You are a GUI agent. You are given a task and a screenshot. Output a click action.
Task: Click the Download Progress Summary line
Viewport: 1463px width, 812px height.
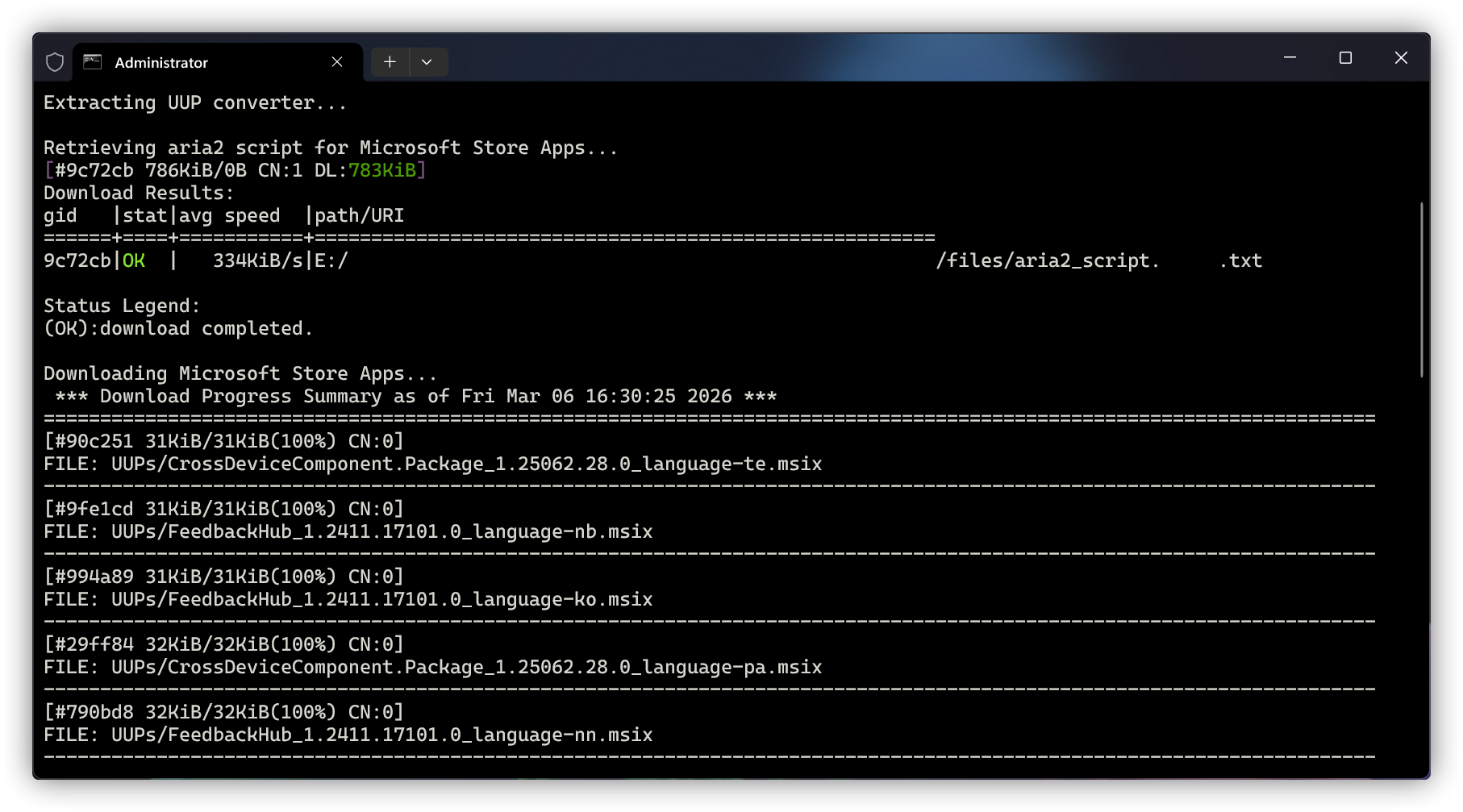click(x=415, y=396)
